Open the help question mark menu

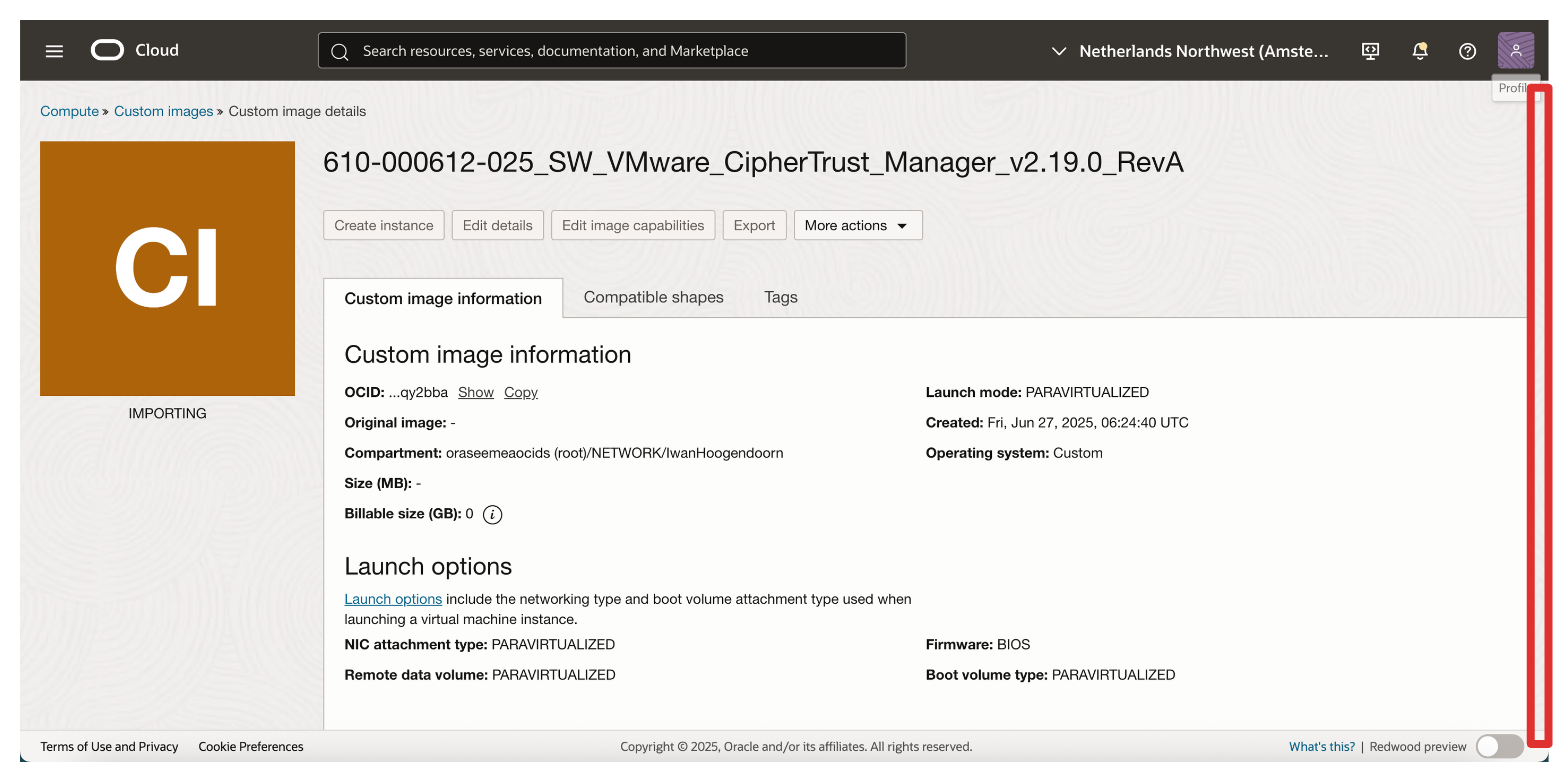1467,51
